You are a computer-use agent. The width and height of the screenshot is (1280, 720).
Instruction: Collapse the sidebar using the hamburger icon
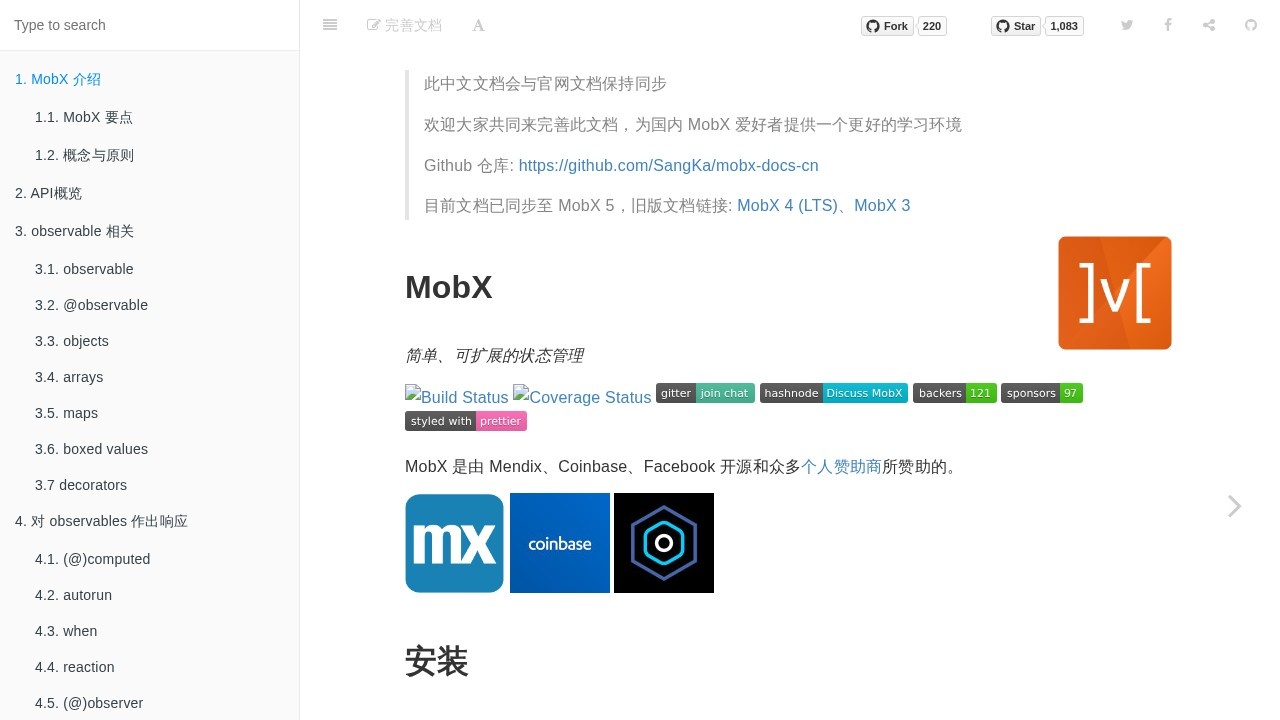coord(330,25)
